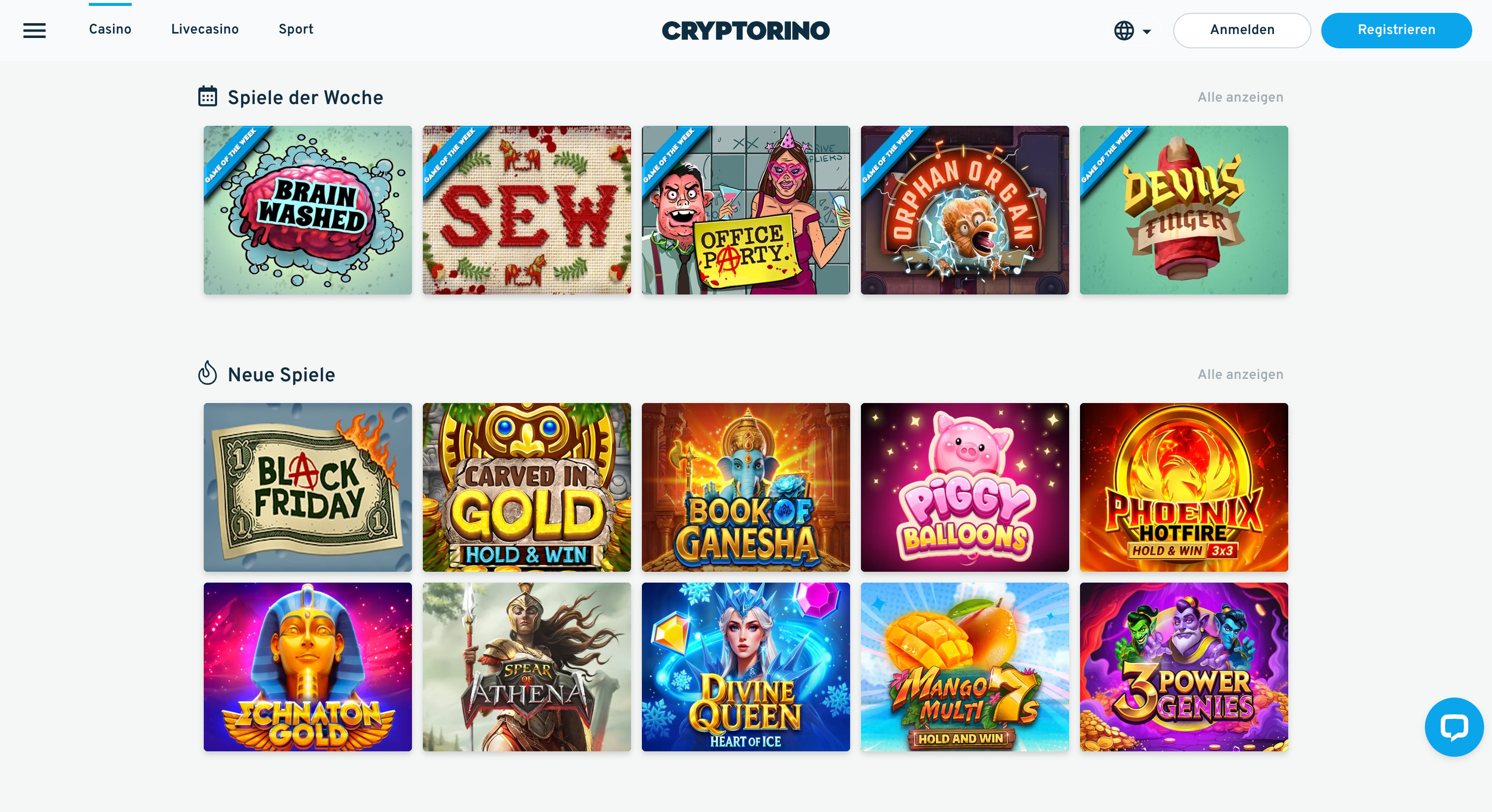The image size is (1492, 812).
Task: Click the calendar icon beside Spiele der Woche
Action: (207, 96)
